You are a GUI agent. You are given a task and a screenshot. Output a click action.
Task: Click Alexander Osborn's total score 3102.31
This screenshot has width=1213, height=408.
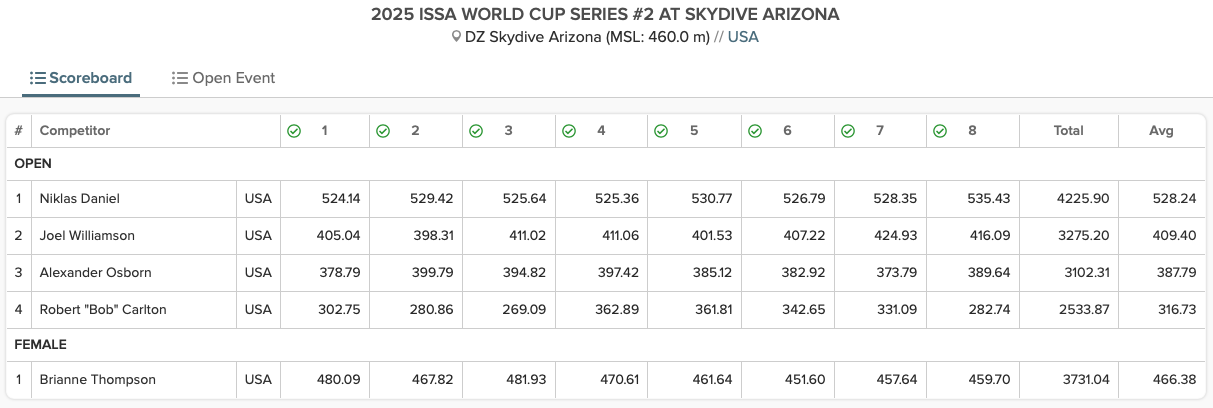1085,272
